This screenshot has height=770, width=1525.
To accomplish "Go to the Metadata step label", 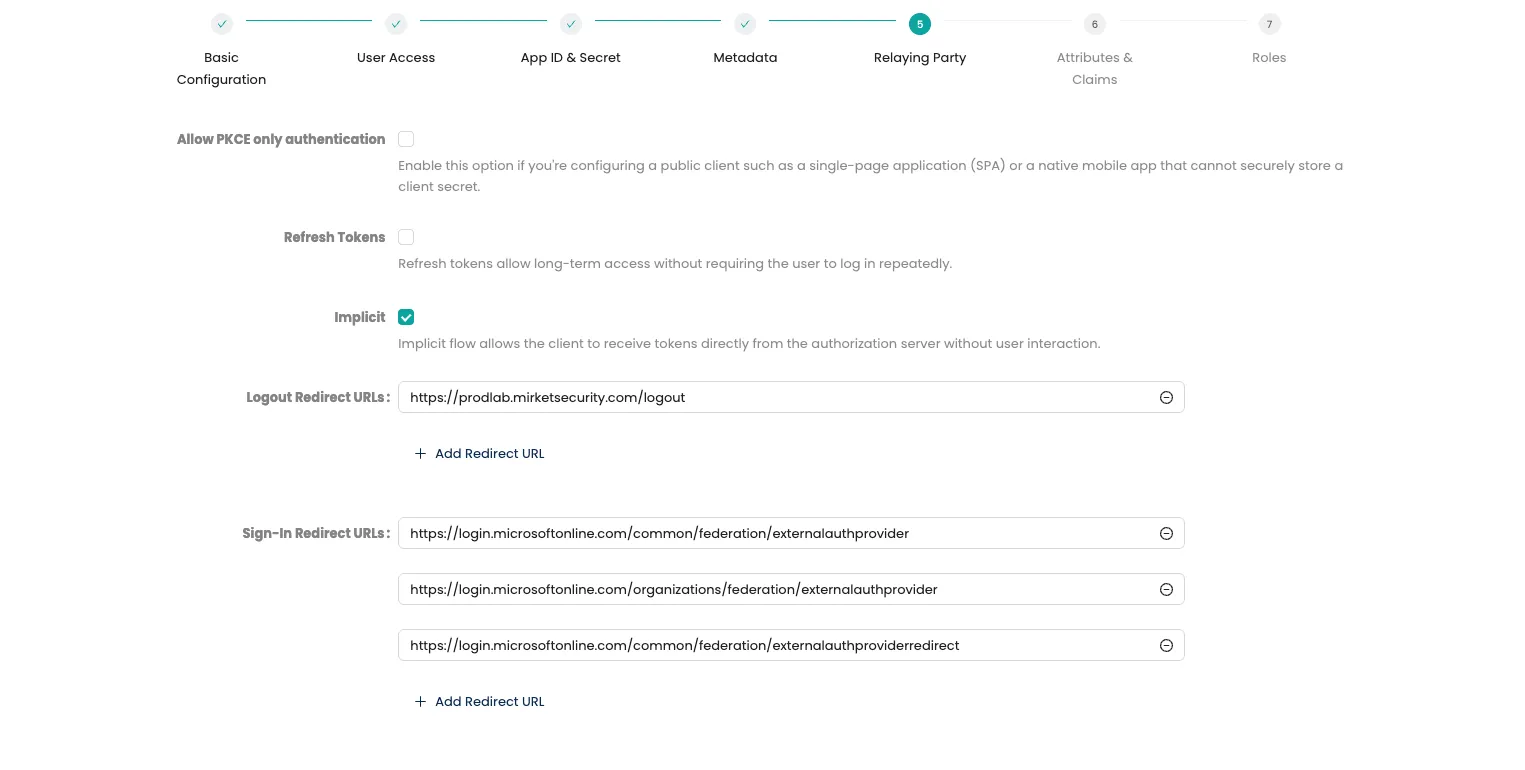I will 745,58.
